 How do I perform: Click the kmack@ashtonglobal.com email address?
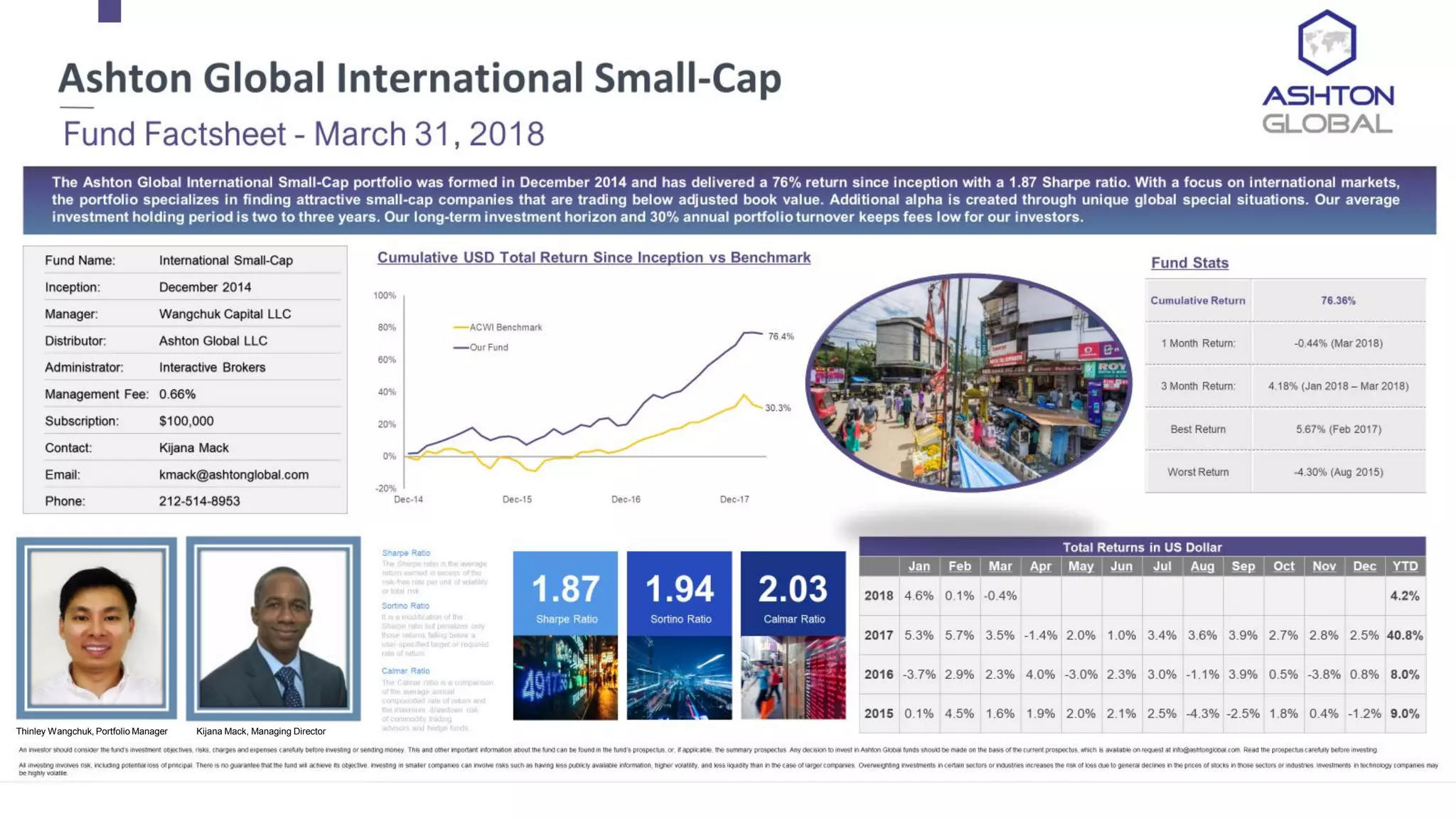pyautogui.click(x=234, y=475)
